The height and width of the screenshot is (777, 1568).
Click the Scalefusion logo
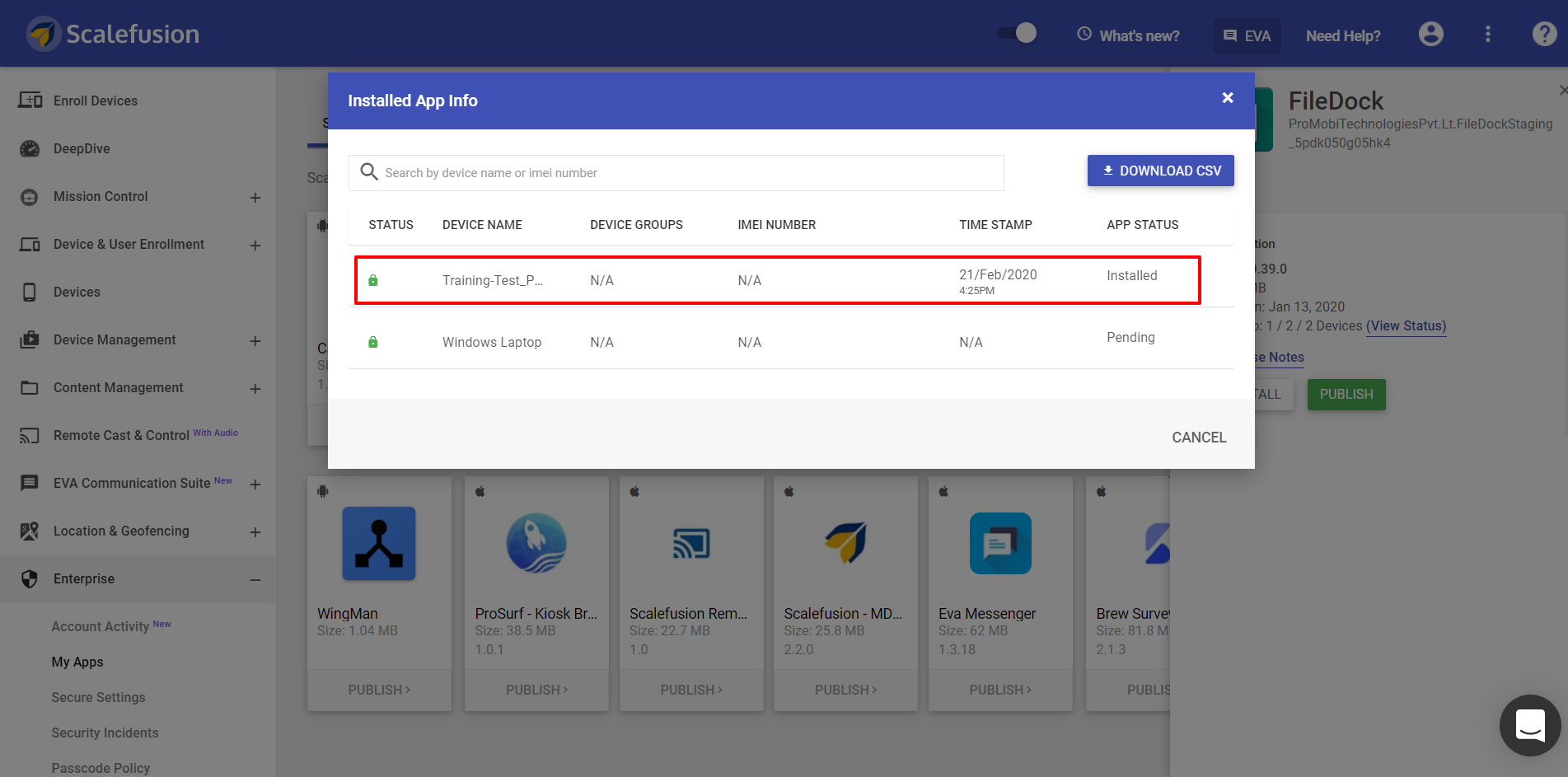click(113, 34)
